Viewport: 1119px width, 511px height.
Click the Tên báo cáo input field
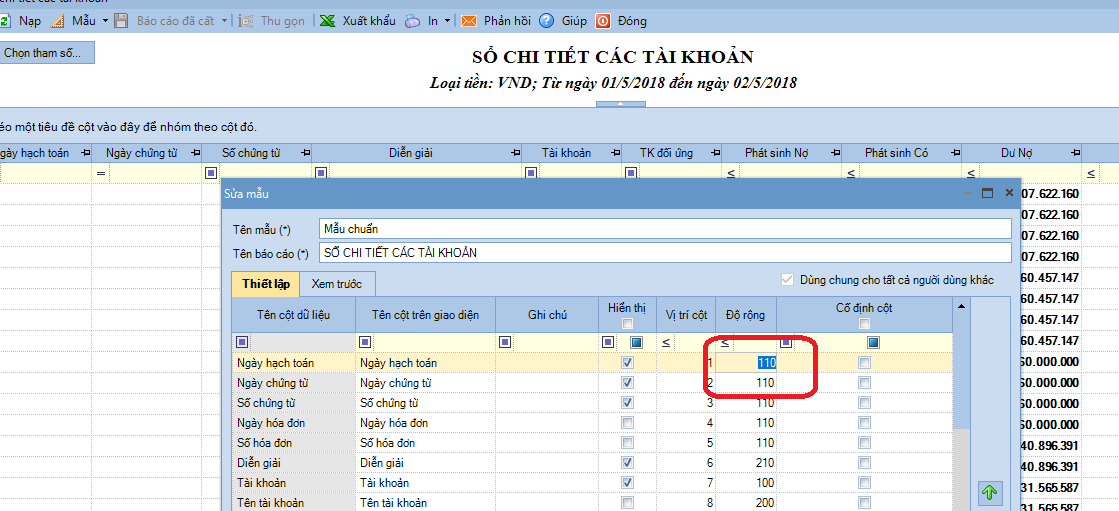tap(665, 252)
